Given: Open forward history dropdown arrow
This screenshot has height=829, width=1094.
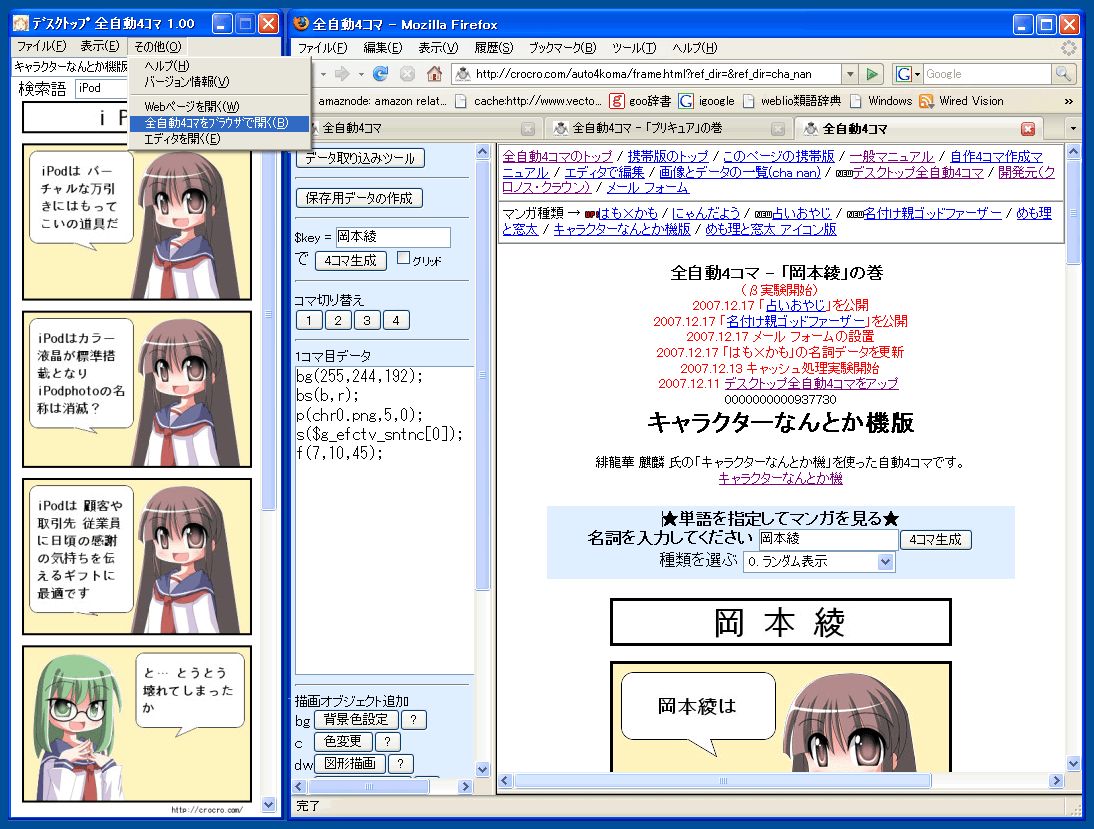Looking at the screenshot, I should [x=361, y=73].
